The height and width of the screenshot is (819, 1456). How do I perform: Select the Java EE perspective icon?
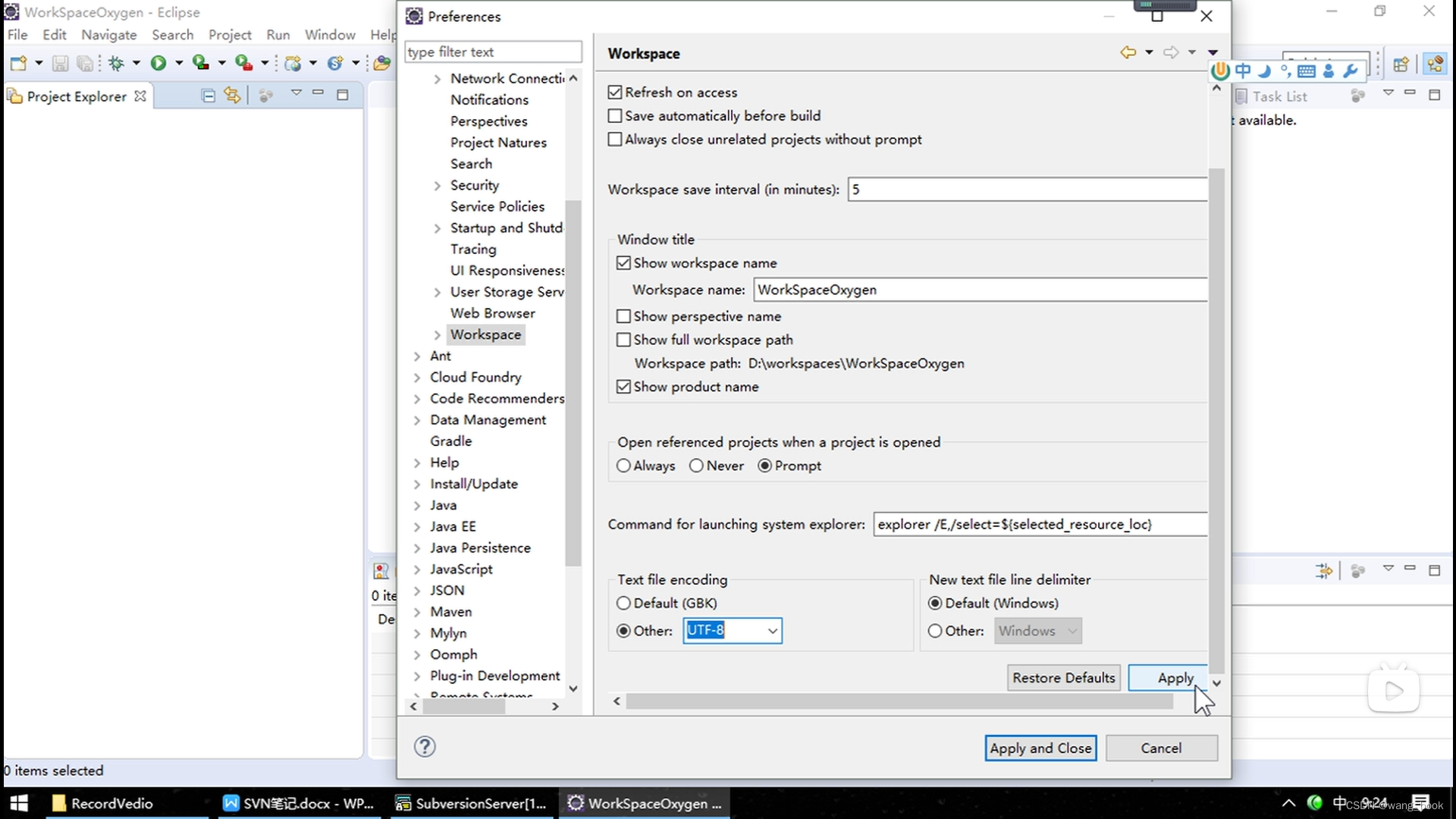coord(1435,64)
